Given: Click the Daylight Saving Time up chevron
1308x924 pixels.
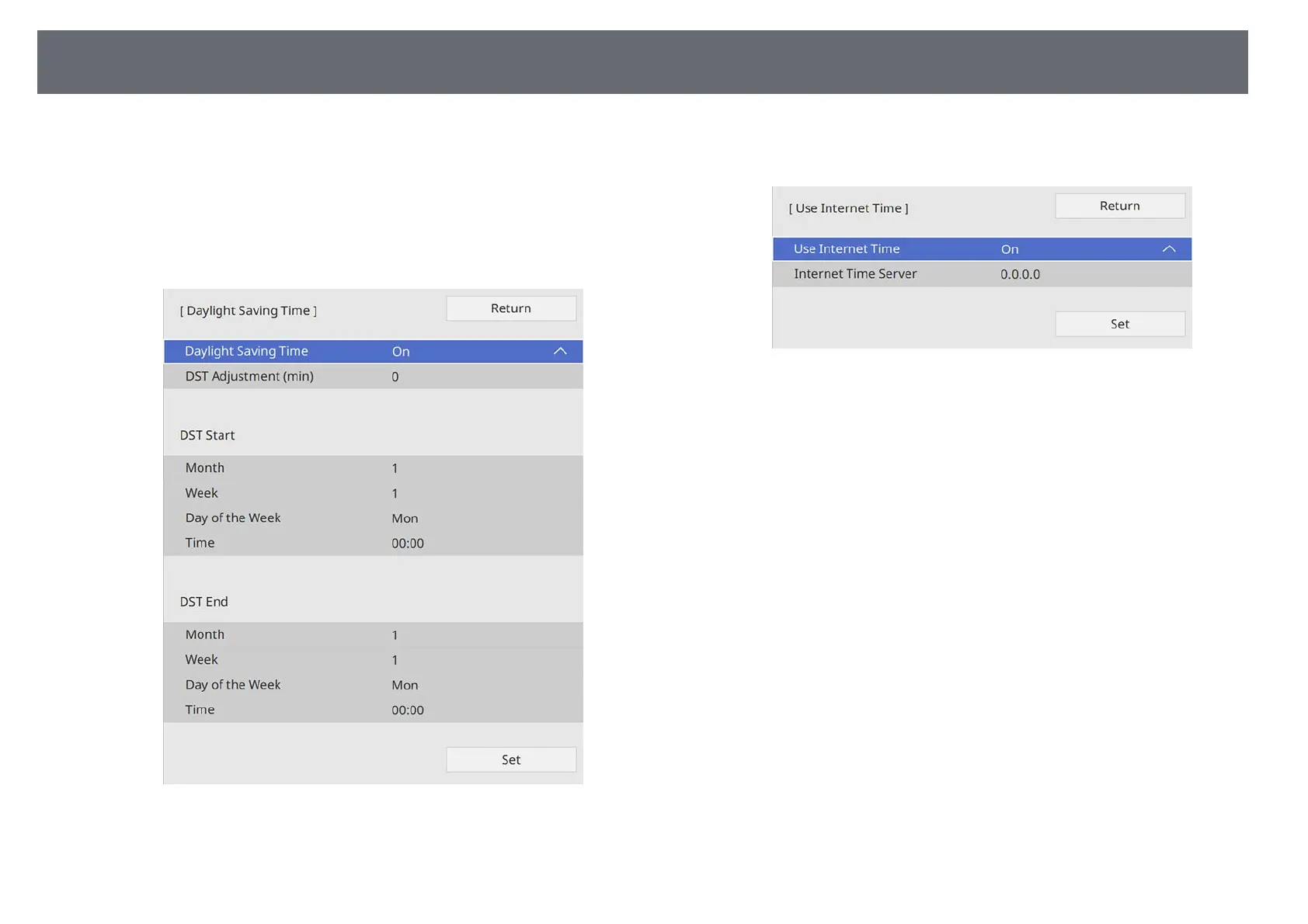Looking at the screenshot, I should pos(560,352).
